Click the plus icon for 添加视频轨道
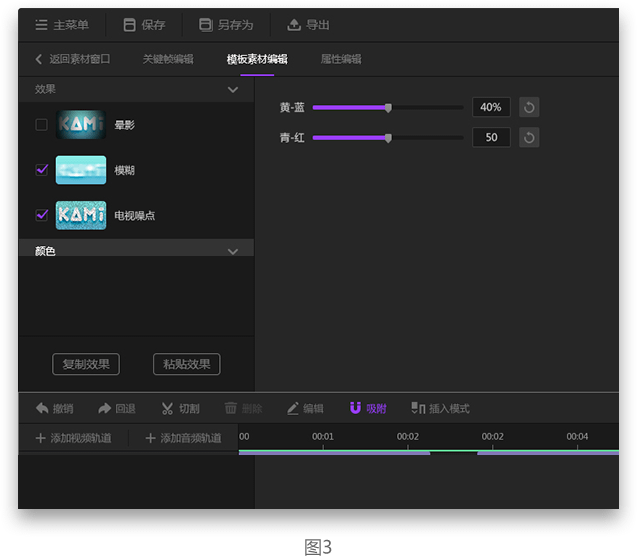 point(41,438)
